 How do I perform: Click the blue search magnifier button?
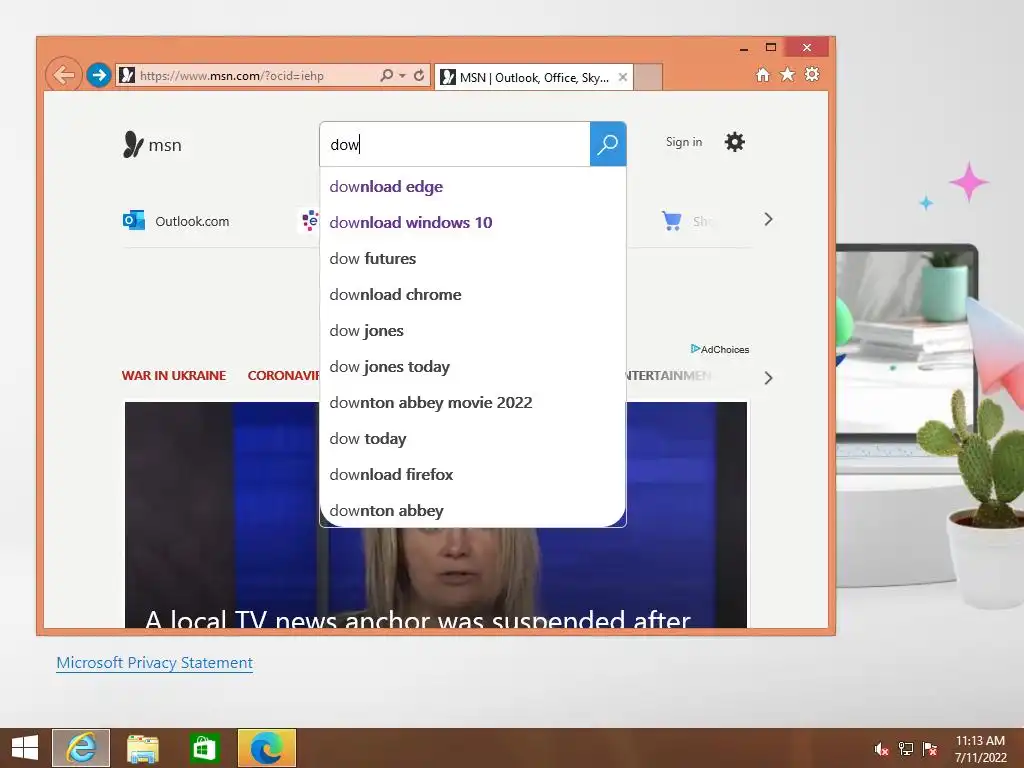tap(608, 144)
